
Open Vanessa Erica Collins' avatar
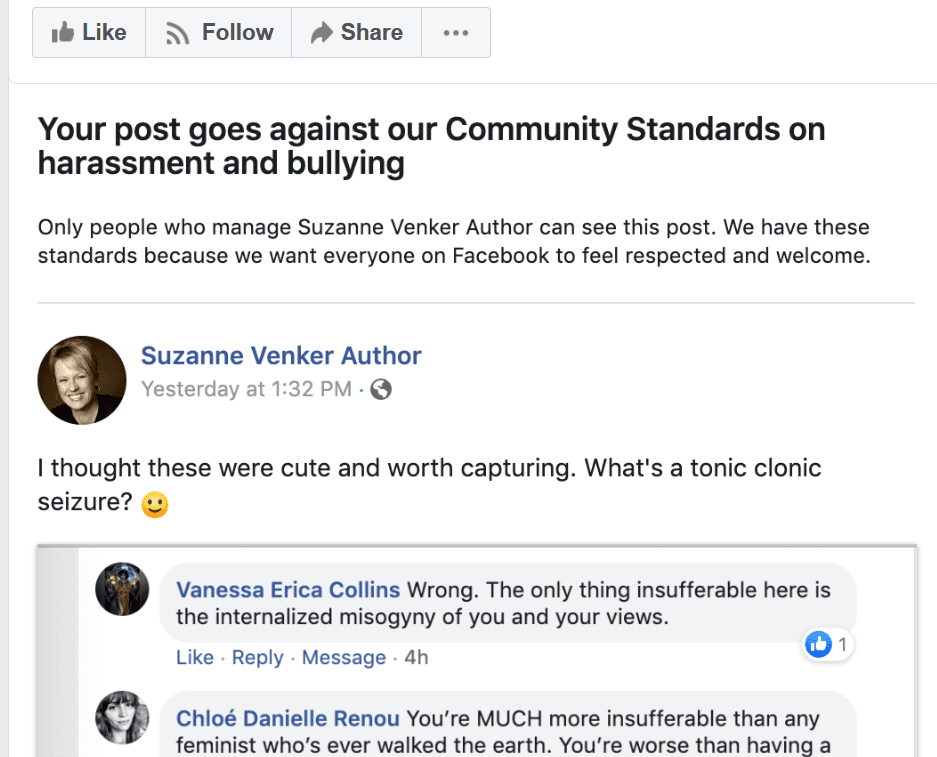coord(122,589)
